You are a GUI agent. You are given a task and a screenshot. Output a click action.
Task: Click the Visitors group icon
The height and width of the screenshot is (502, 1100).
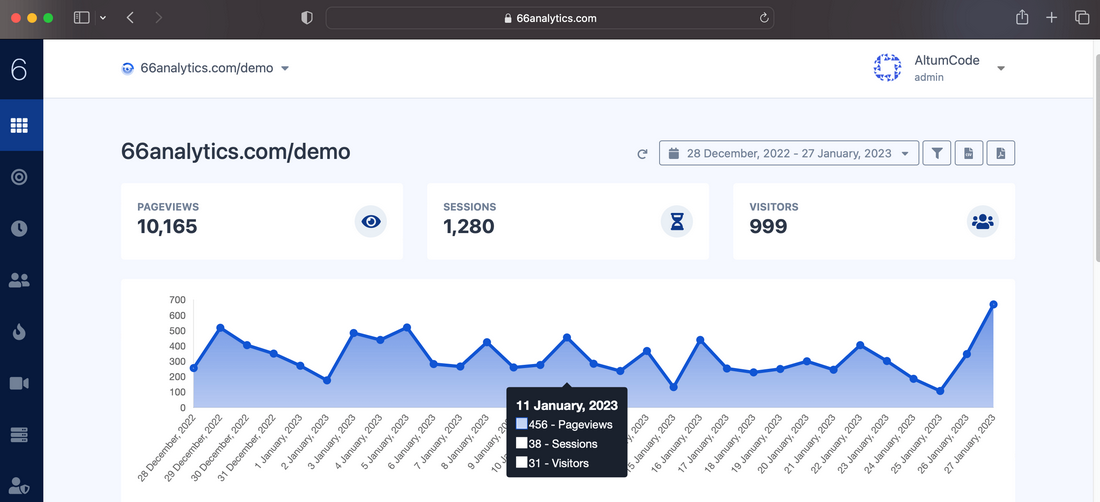[983, 222]
